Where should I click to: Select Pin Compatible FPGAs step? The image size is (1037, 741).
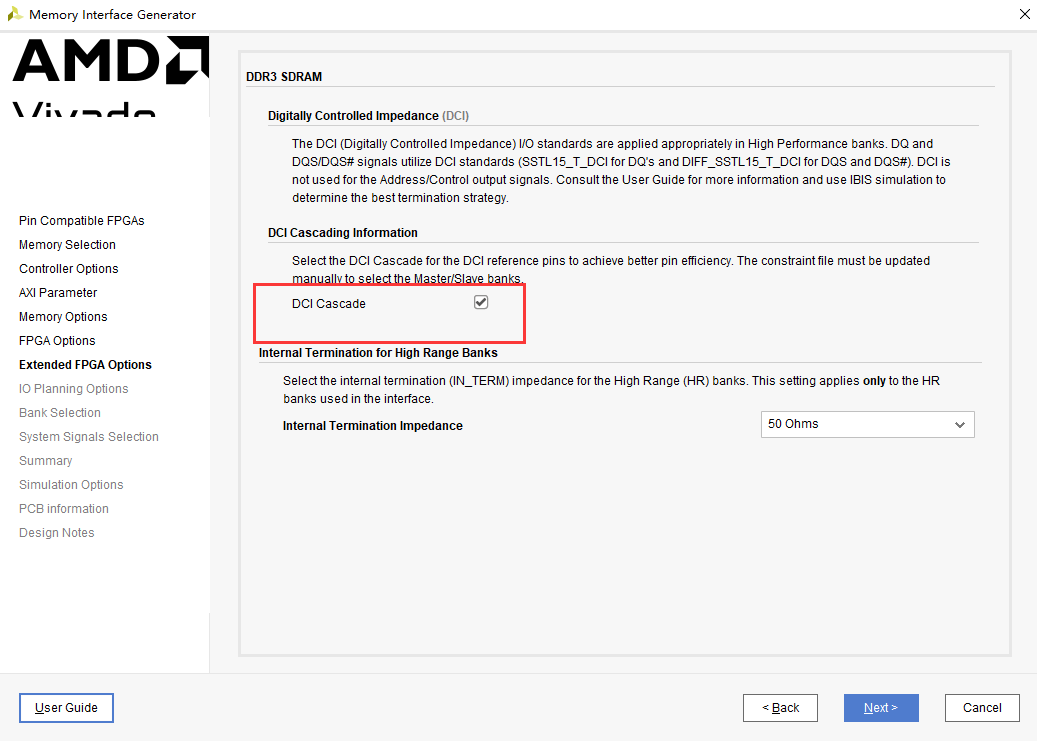click(81, 220)
